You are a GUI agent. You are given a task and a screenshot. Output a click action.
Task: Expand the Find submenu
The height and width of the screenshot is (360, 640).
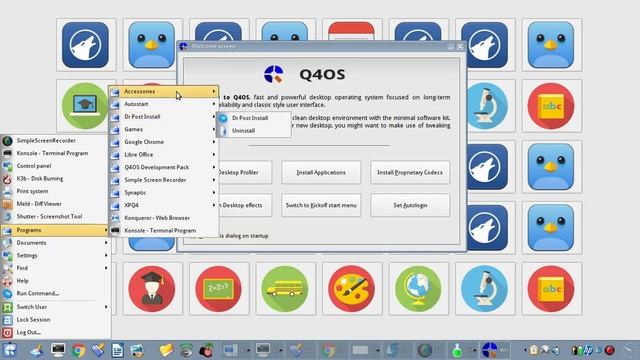[55, 268]
